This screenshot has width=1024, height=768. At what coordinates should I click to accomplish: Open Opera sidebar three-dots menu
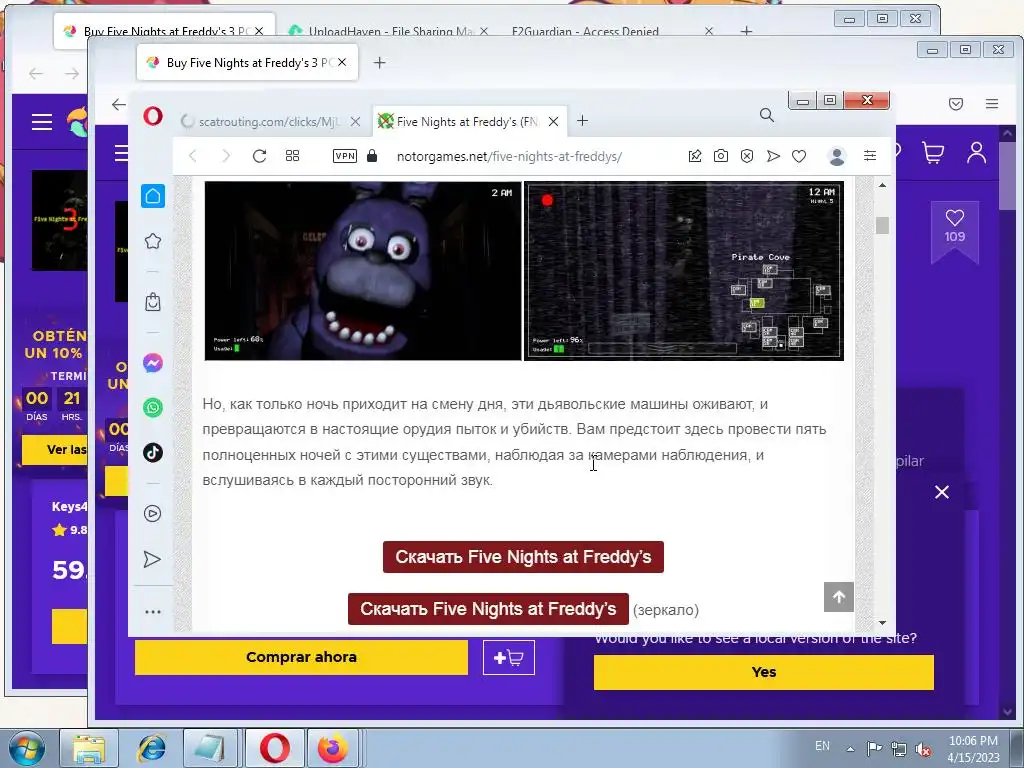click(x=153, y=612)
